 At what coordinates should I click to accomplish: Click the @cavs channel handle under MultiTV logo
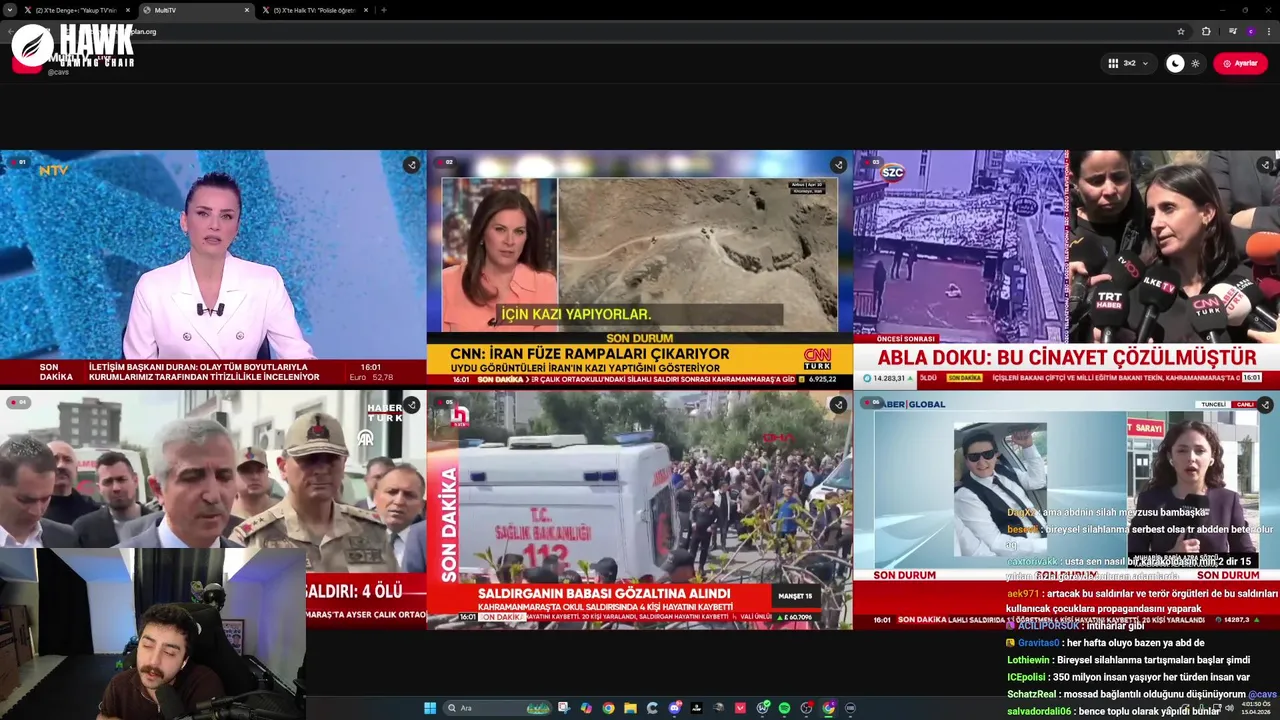pyautogui.click(x=58, y=72)
